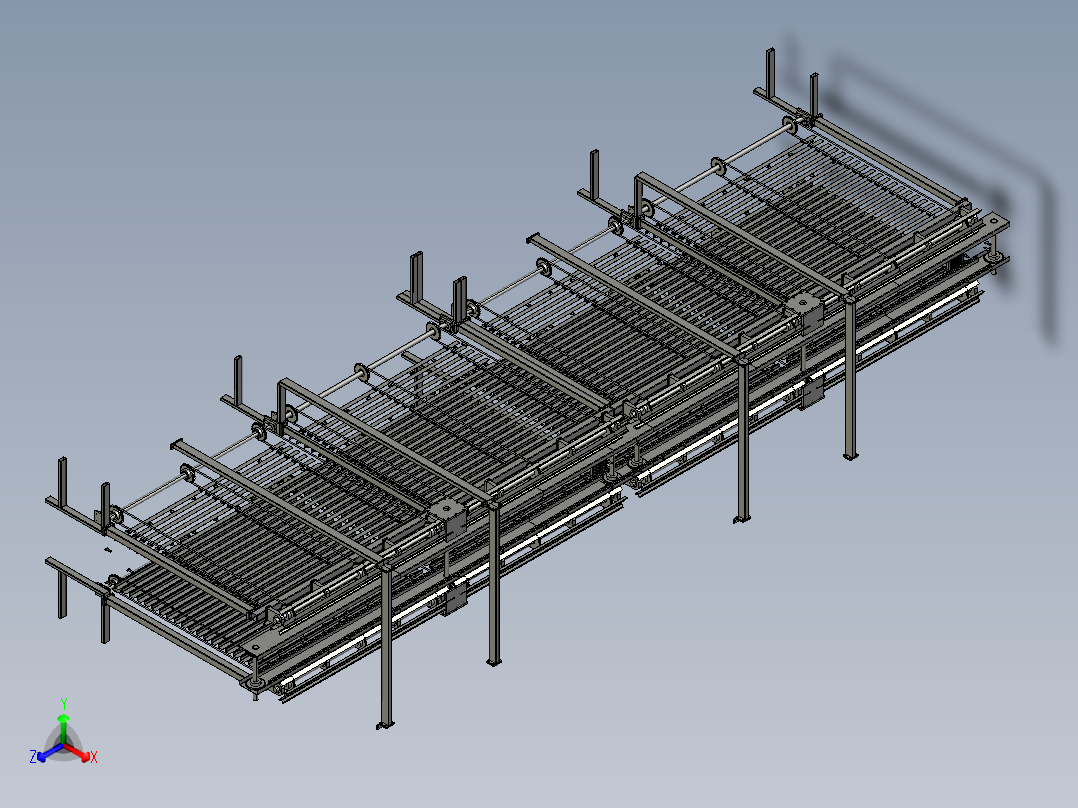Screen dimensions: 1078x808
Task: Select the frontmost support leg of the conveyor
Action: tap(386, 650)
